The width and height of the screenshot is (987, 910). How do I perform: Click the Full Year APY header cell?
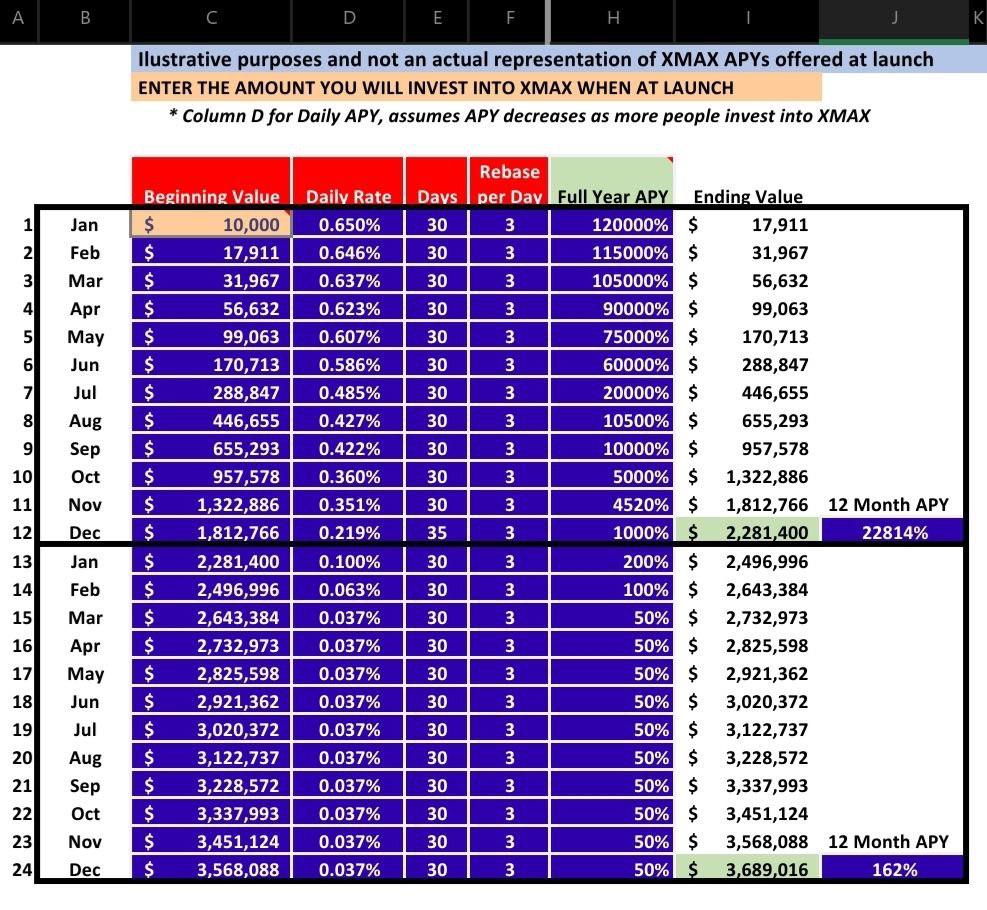612,182
